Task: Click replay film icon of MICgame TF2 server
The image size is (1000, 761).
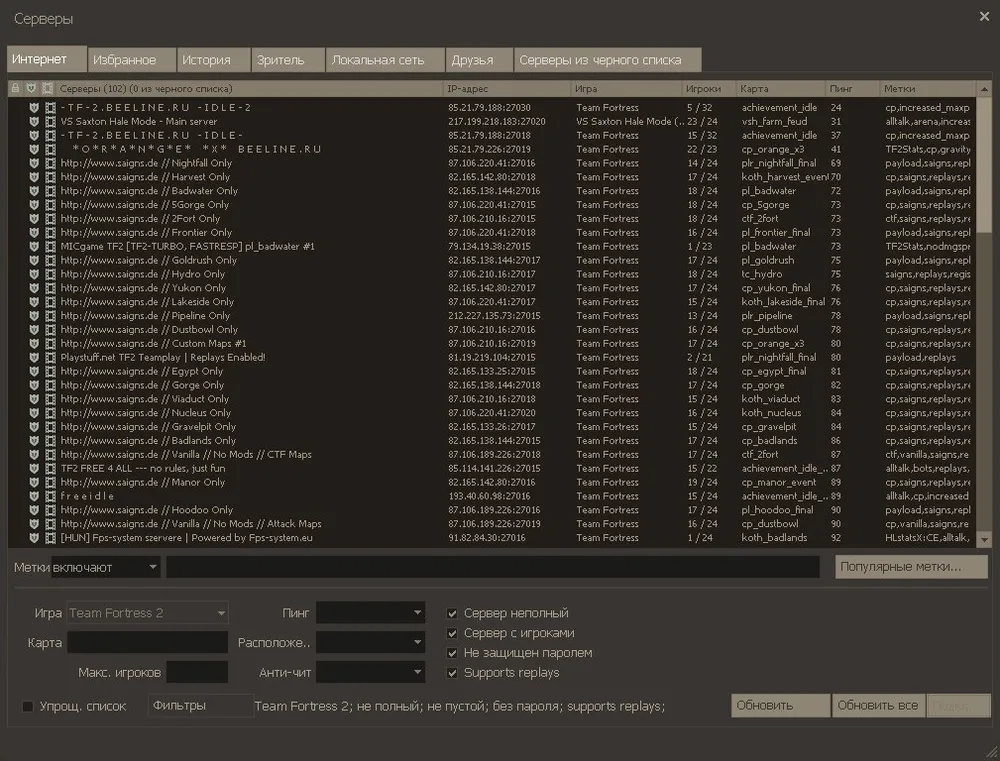Action: tap(49, 246)
